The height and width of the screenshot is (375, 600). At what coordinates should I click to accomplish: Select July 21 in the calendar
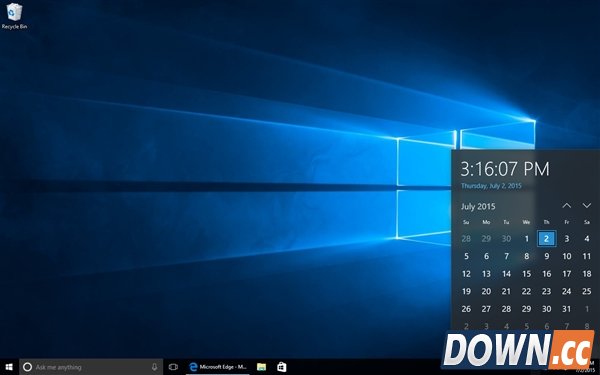(506, 292)
